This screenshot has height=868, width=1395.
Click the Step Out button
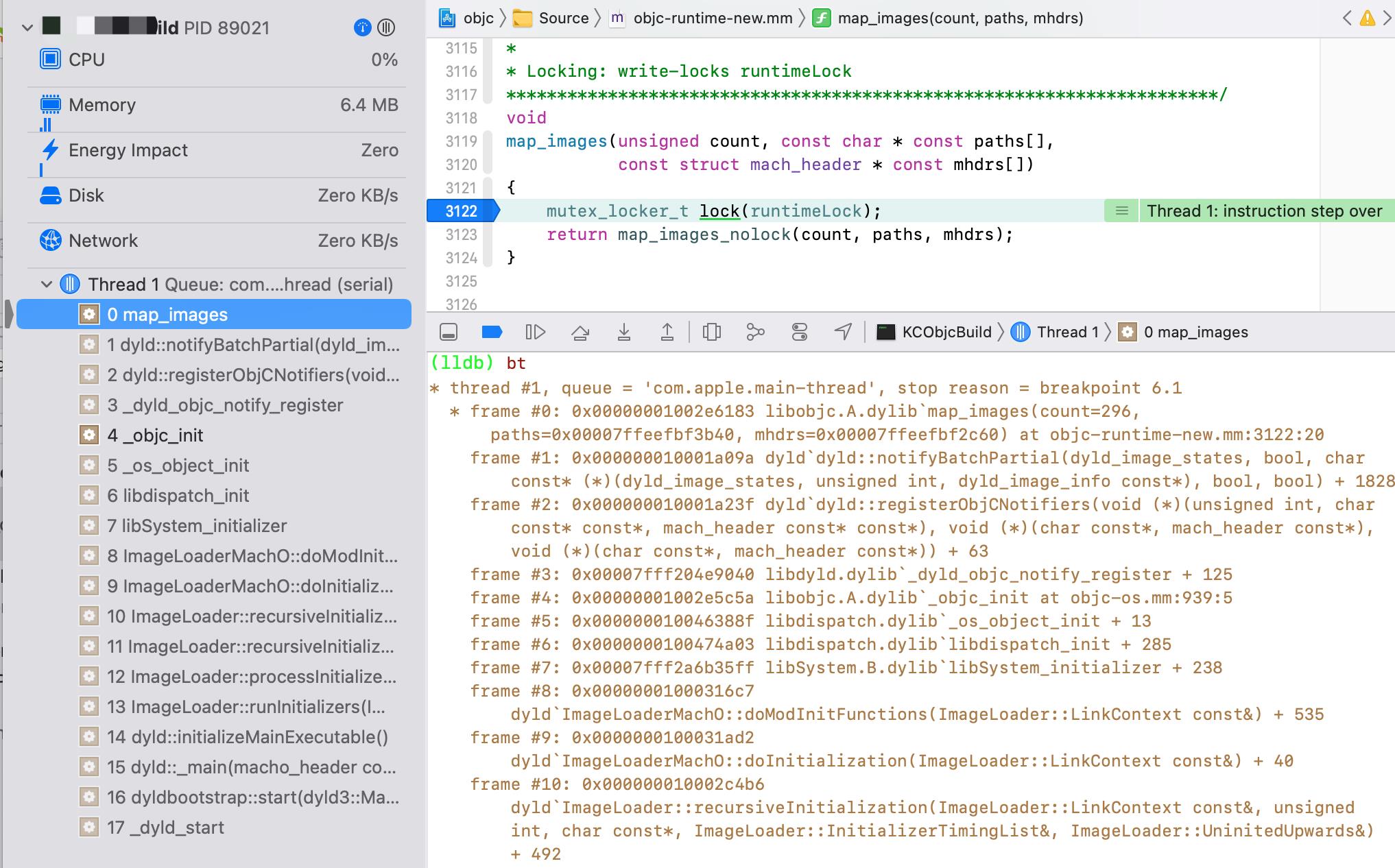(667, 333)
